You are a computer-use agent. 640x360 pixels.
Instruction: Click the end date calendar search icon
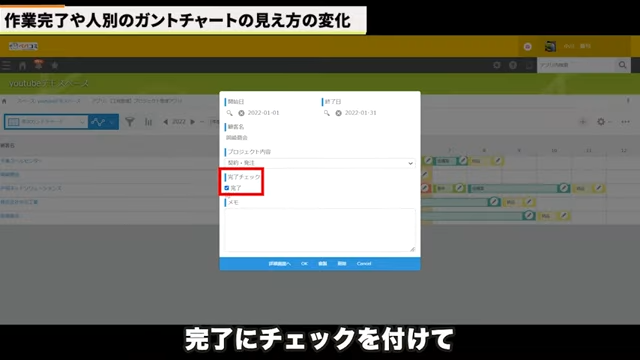point(327,113)
